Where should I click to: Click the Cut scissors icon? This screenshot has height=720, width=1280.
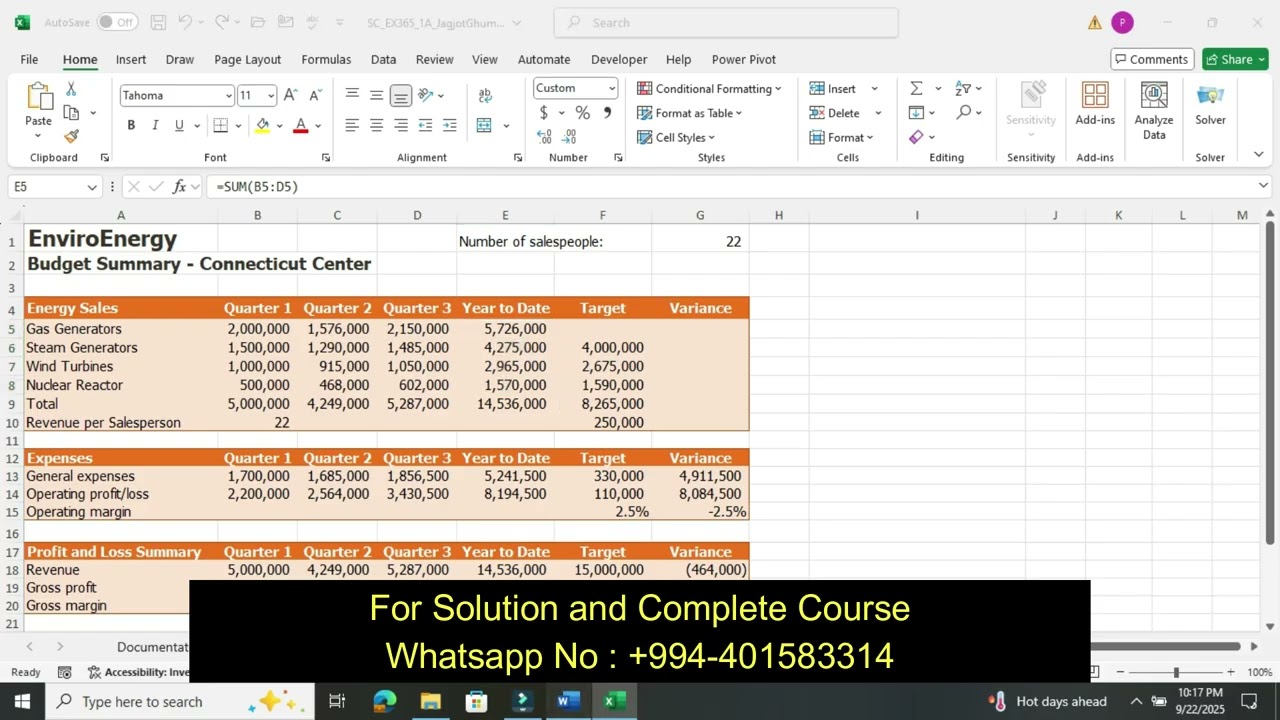tap(71, 89)
